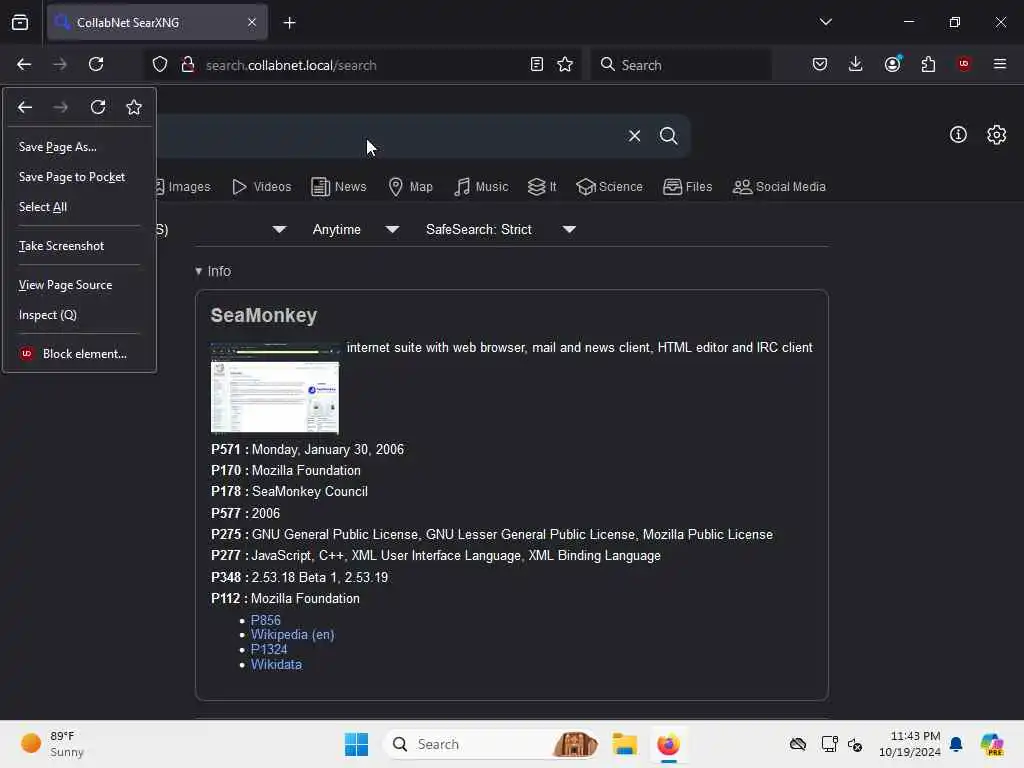
Task: Open the Firefox hamburger menu
Action: (x=1000, y=64)
